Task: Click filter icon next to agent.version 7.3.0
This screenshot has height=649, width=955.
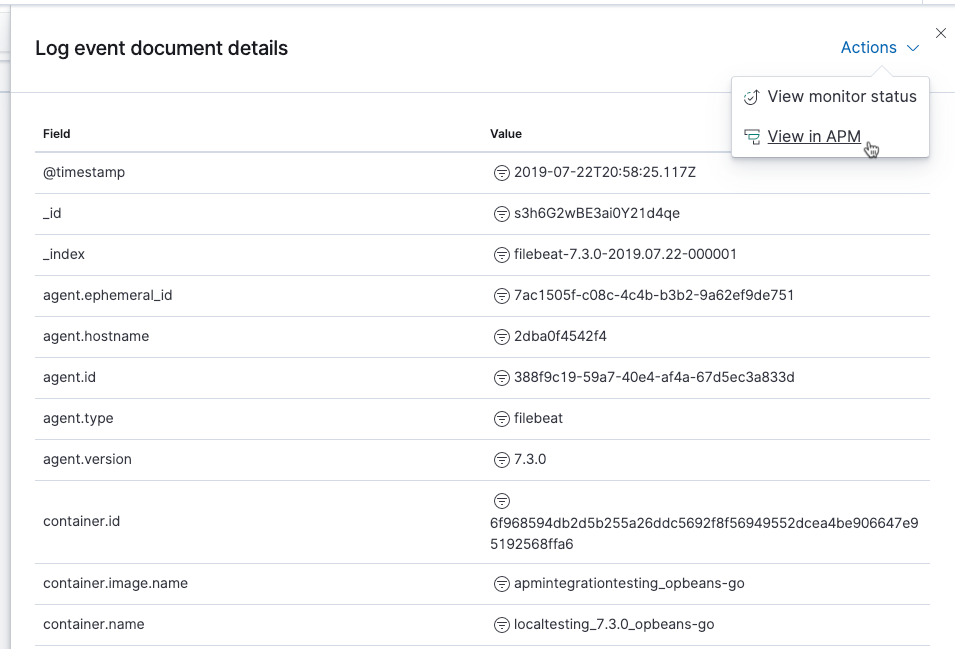Action: (501, 460)
